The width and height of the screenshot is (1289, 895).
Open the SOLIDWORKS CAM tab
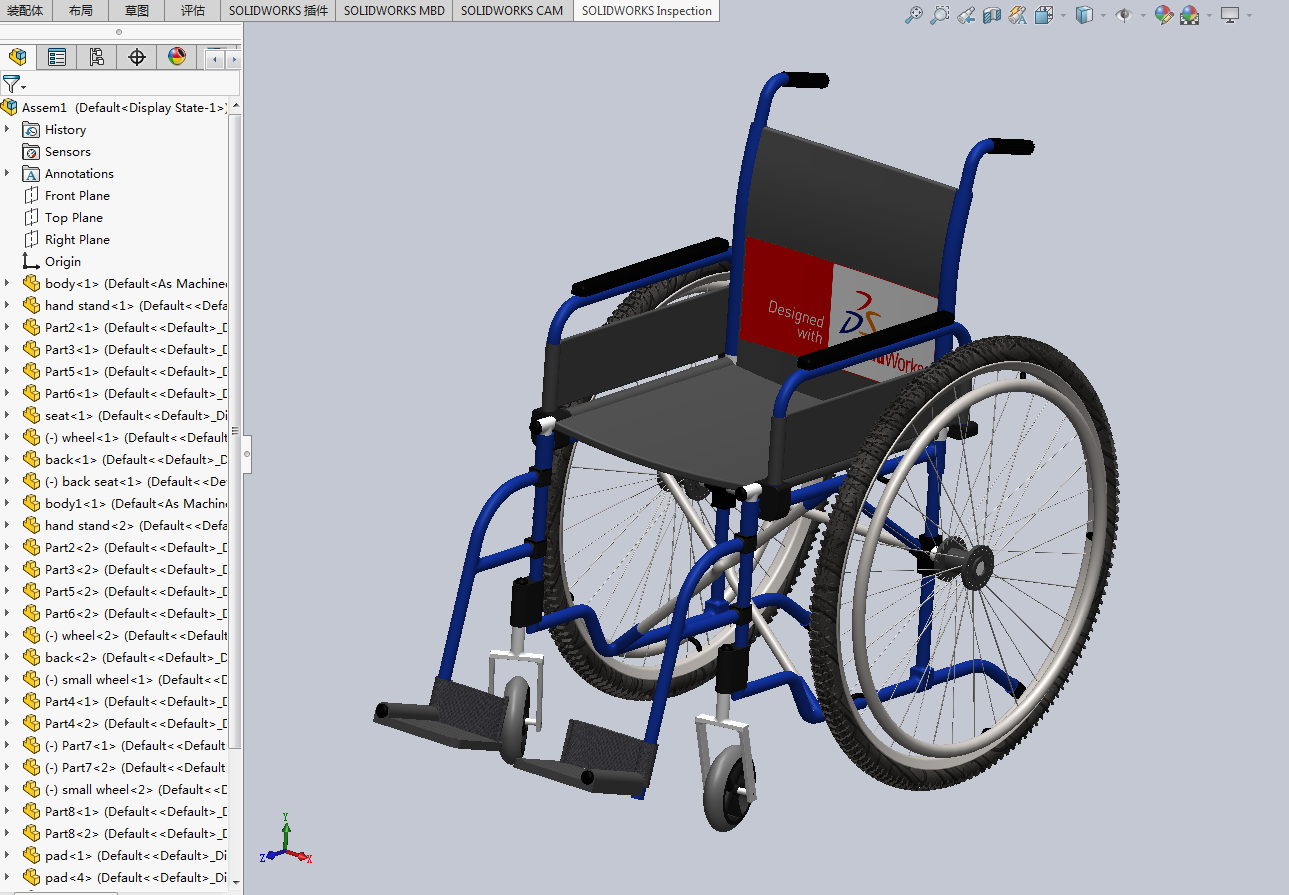click(x=512, y=11)
